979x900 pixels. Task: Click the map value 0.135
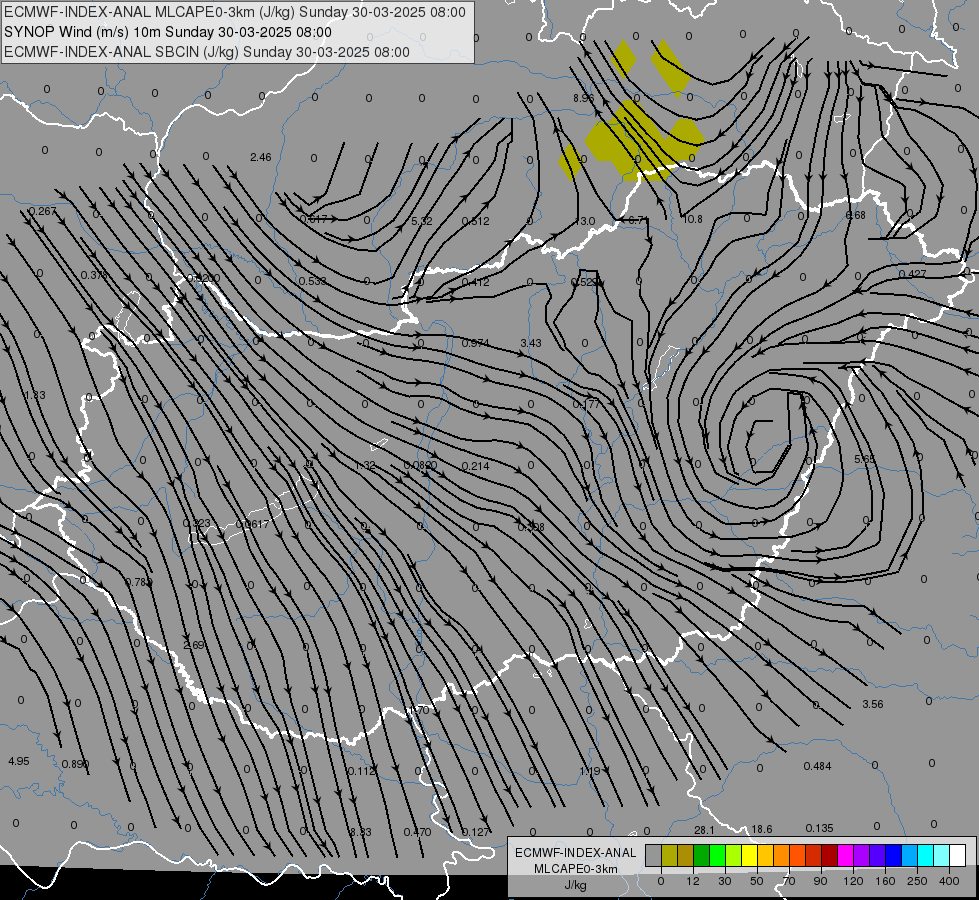pyautogui.click(x=819, y=828)
